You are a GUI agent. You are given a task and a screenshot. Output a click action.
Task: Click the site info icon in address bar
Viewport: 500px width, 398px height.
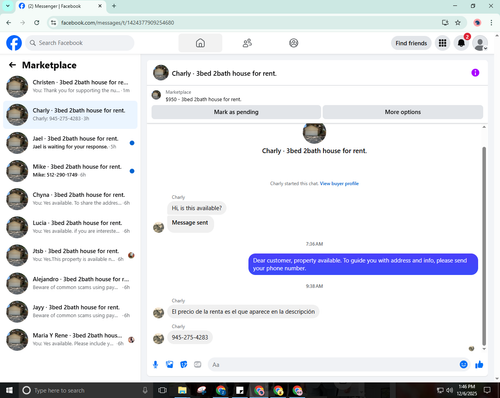click(53, 23)
